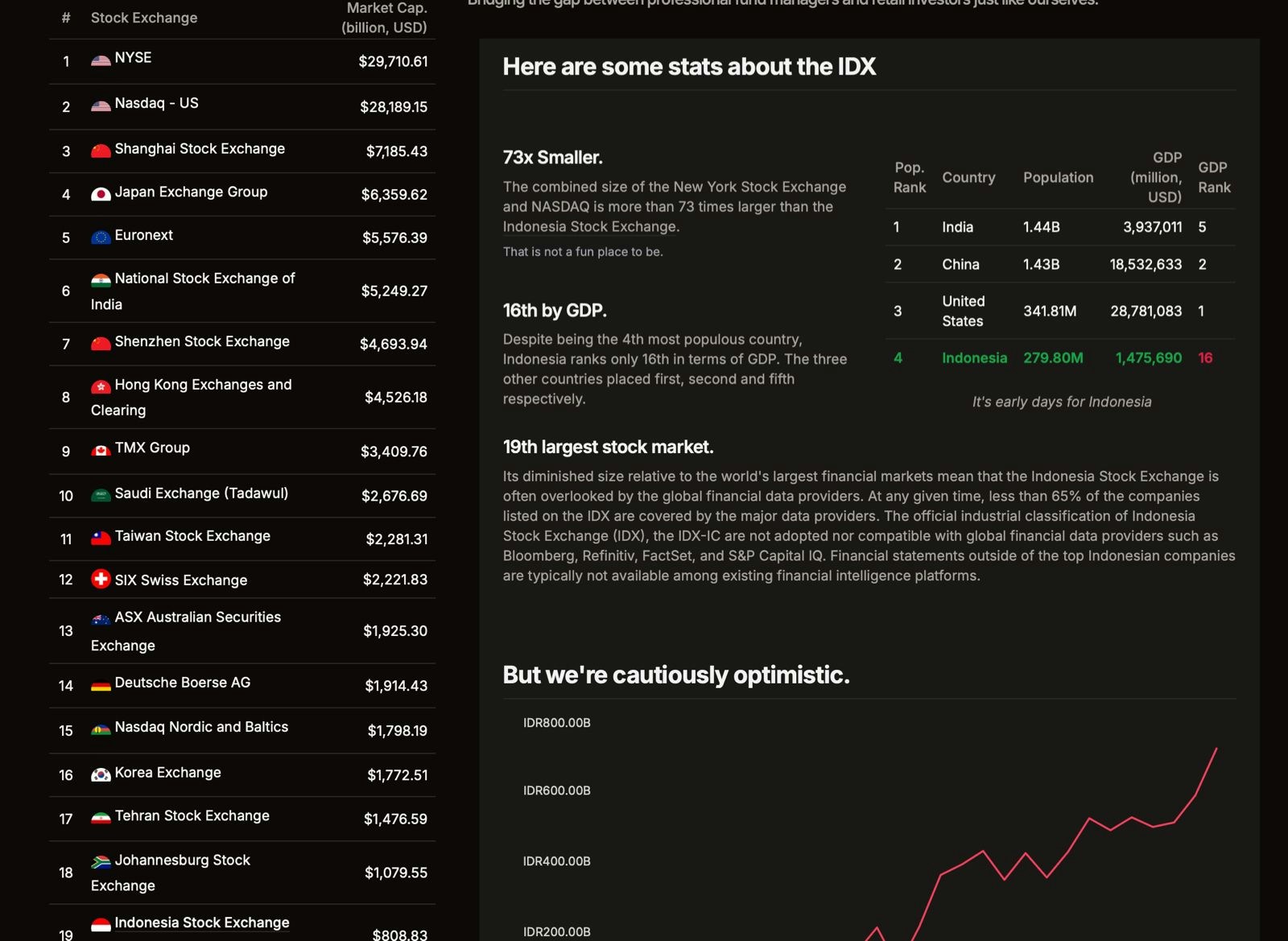
Task: Click Japan flag beside Japan Exchange Group
Action: point(101,194)
